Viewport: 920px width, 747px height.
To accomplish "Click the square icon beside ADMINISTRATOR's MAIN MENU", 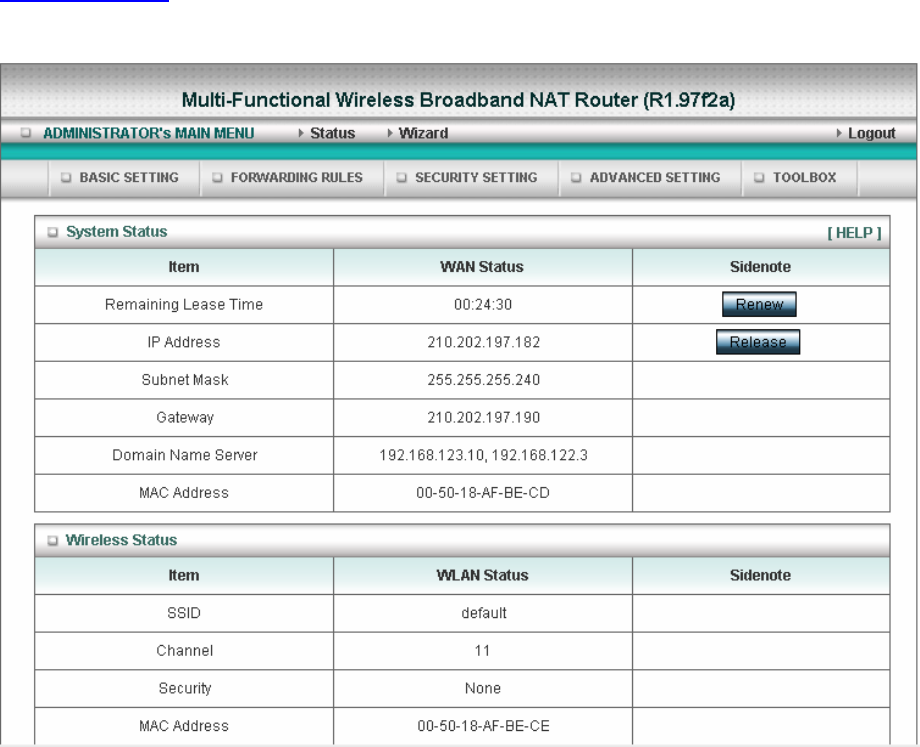I will (x=26, y=133).
